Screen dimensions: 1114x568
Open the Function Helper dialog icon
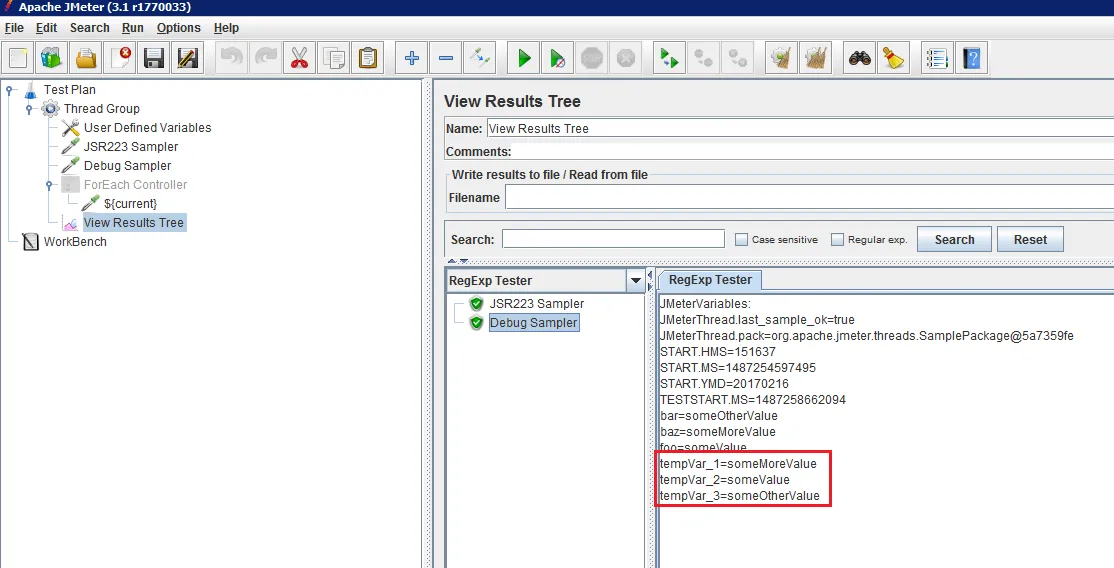click(x=937, y=58)
